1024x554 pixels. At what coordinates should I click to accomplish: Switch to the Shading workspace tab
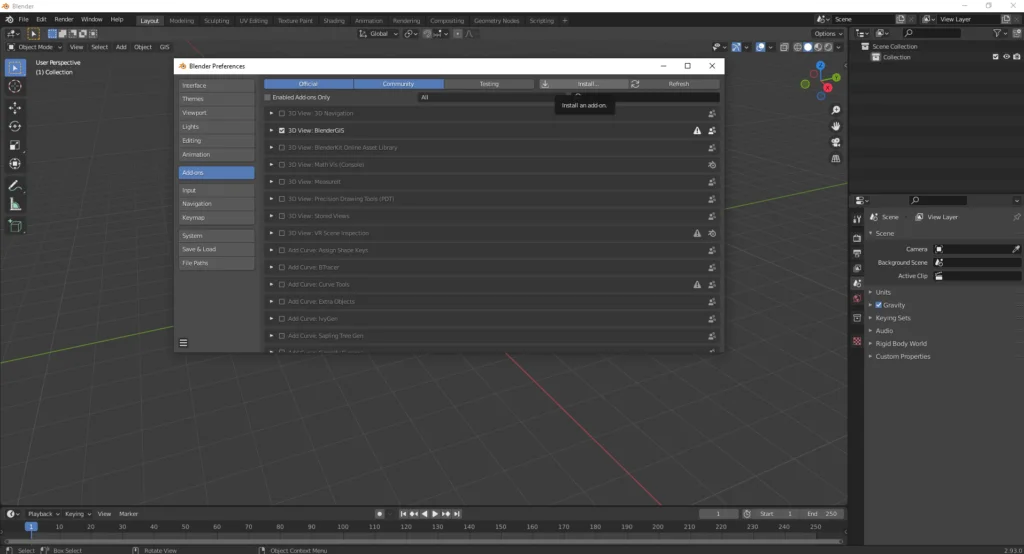click(x=334, y=21)
